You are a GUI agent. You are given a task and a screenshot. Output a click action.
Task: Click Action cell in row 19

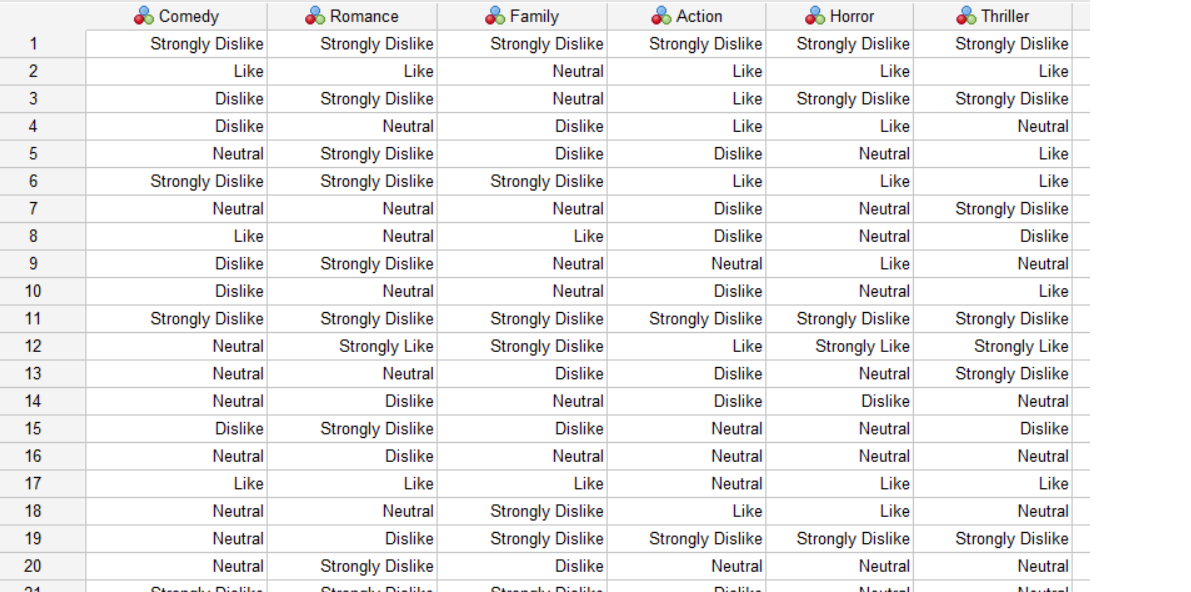click(x=687, y=539)
